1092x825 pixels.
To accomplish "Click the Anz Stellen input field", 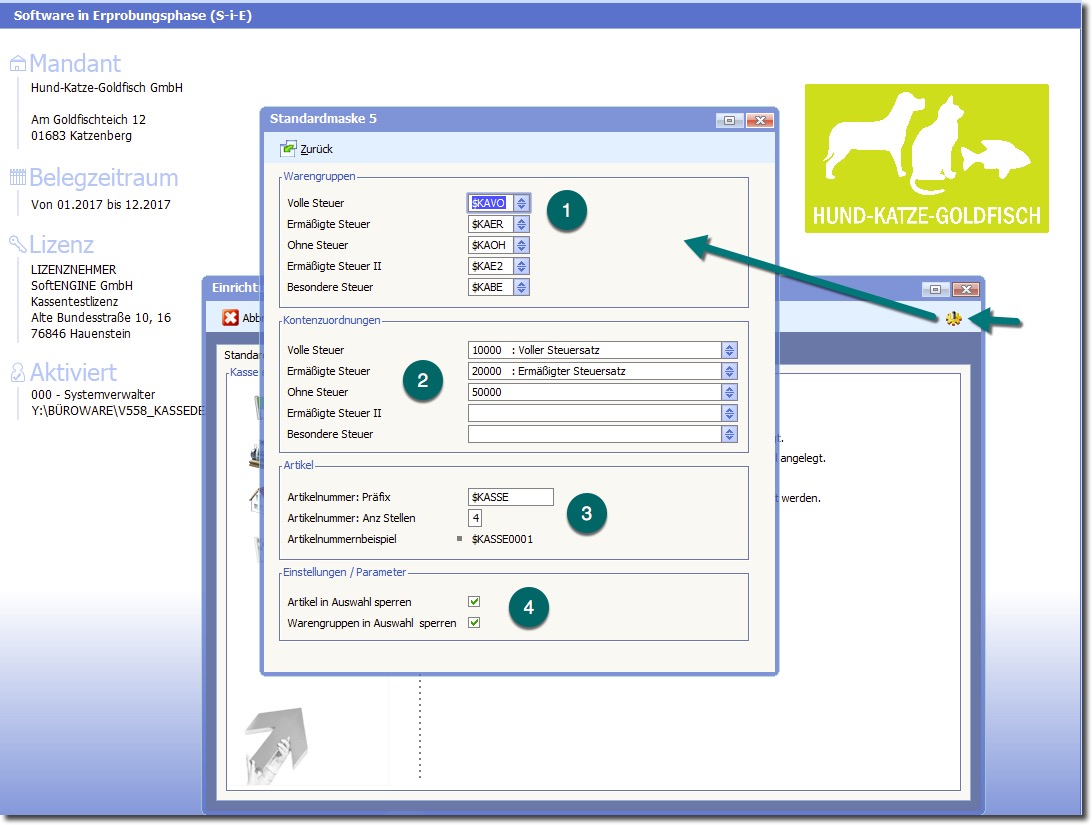I will pos(475,518).
